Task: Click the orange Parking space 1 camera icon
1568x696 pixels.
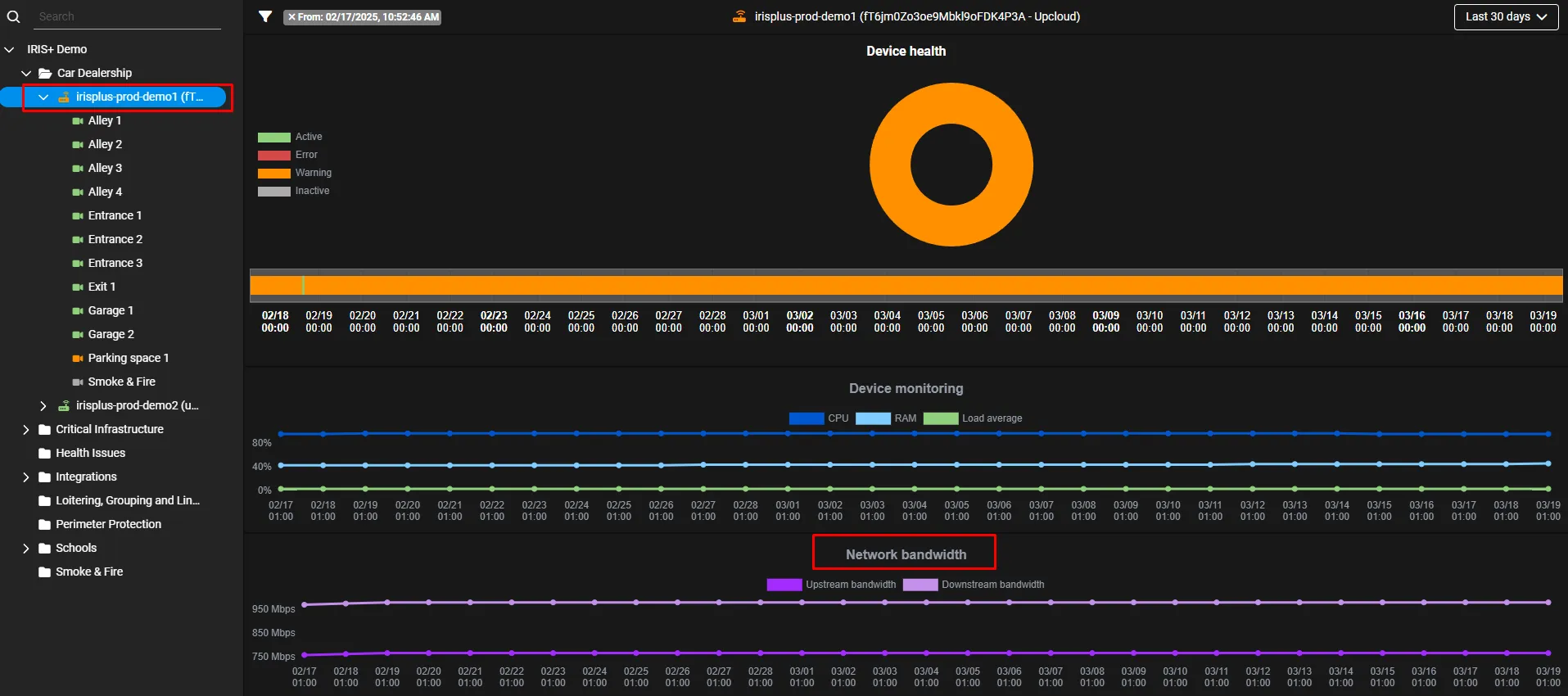Action: [x=78, y=358]
